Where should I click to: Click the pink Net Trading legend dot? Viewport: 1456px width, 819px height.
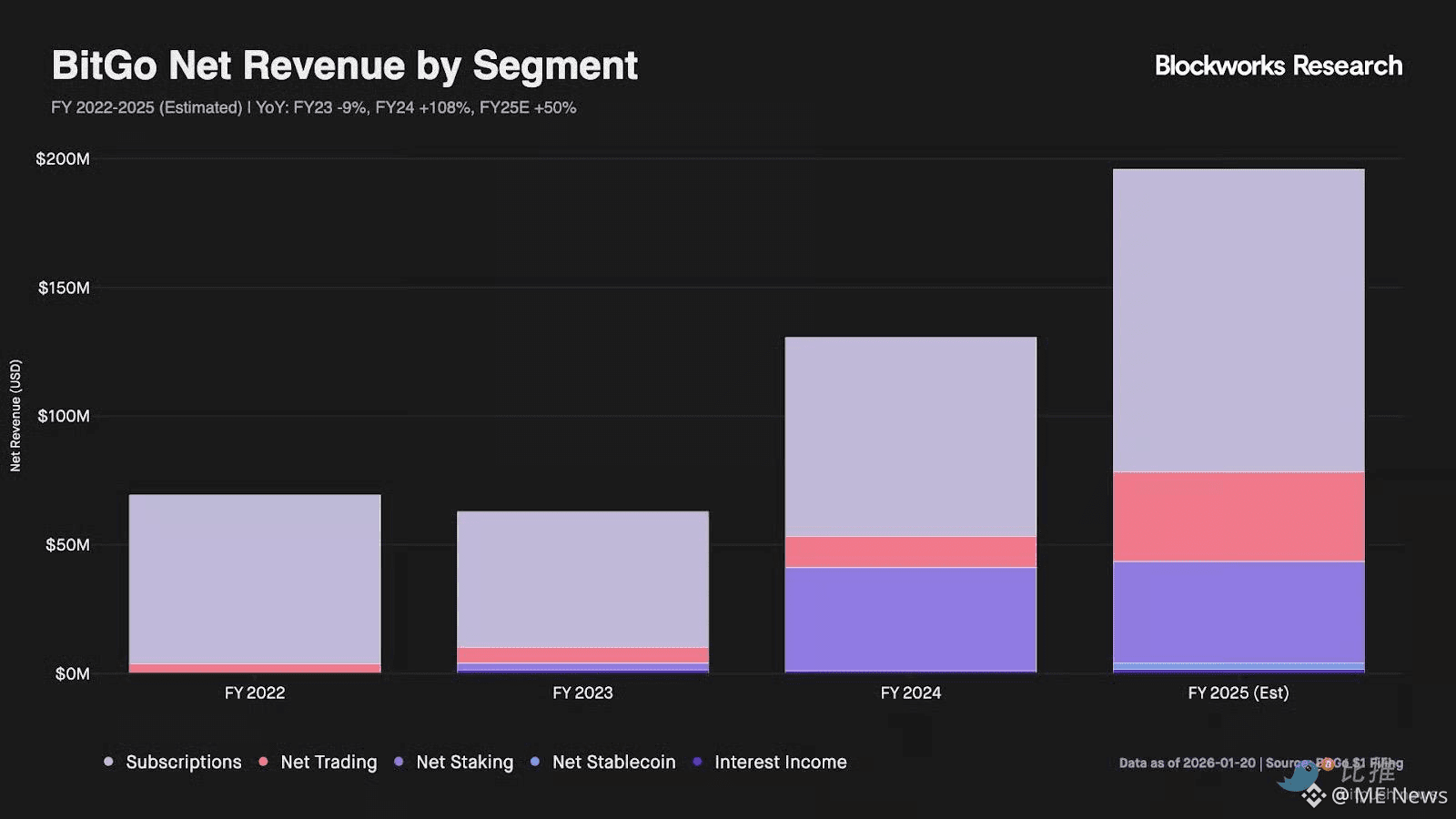click(x=263, y=762)
